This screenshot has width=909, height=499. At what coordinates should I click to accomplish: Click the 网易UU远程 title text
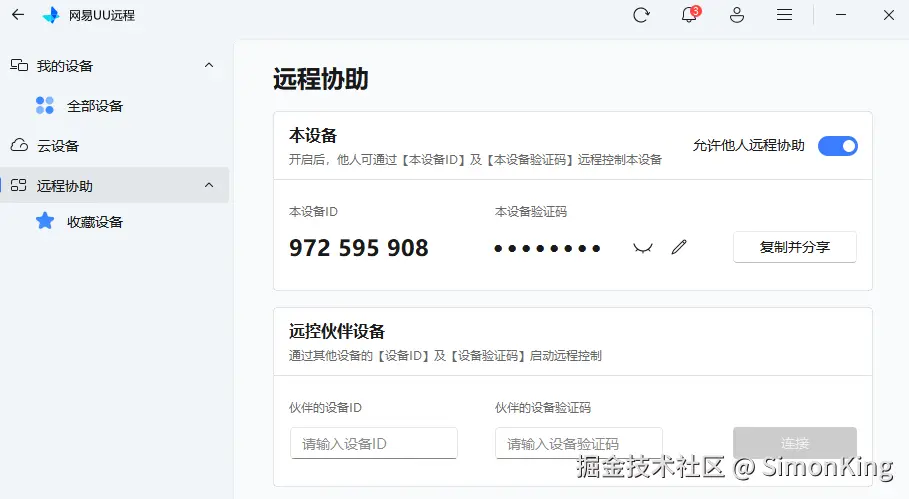click(x=102, y=16)
